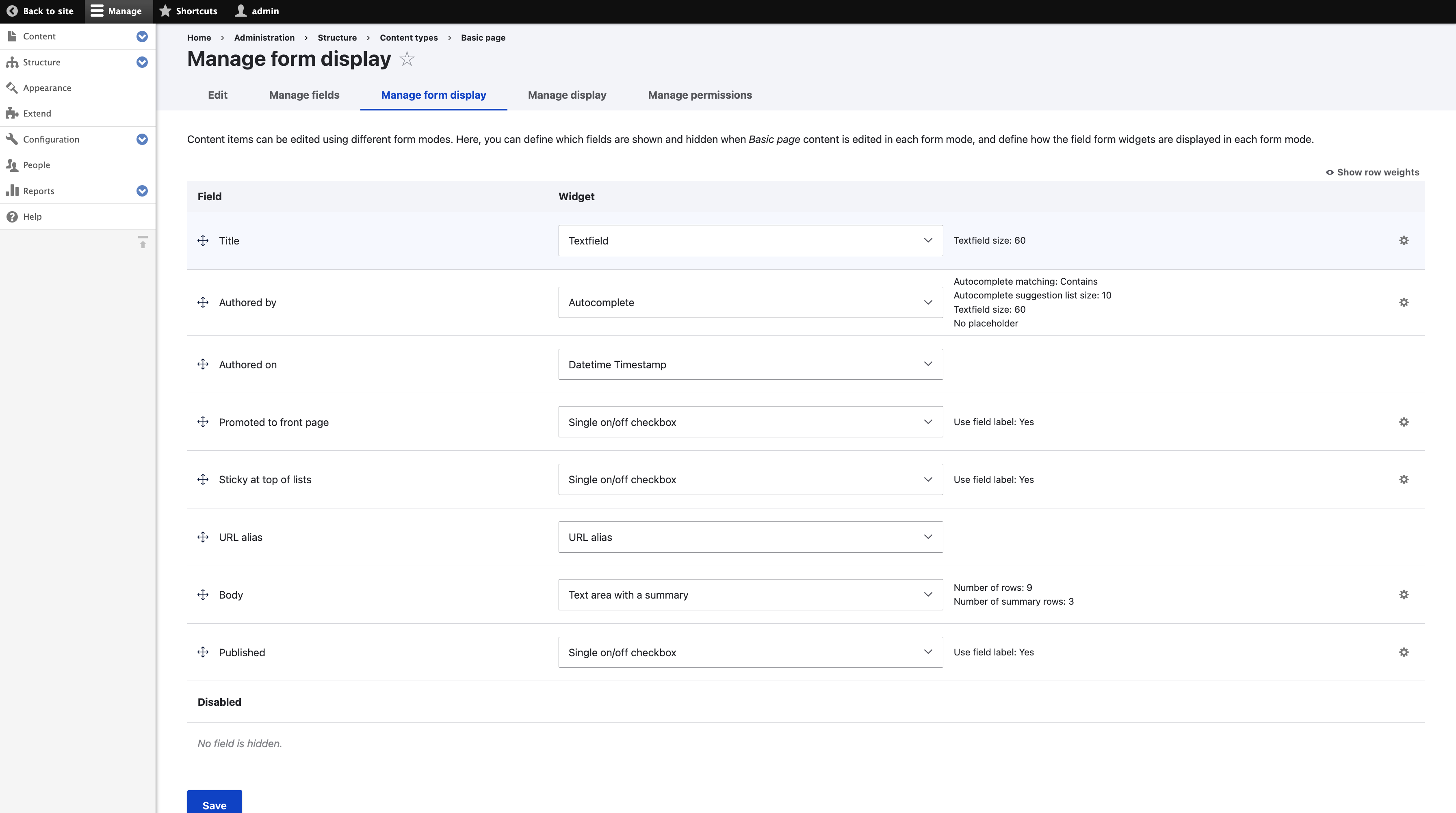Click the drag handle for Authored by

[203, 302]
